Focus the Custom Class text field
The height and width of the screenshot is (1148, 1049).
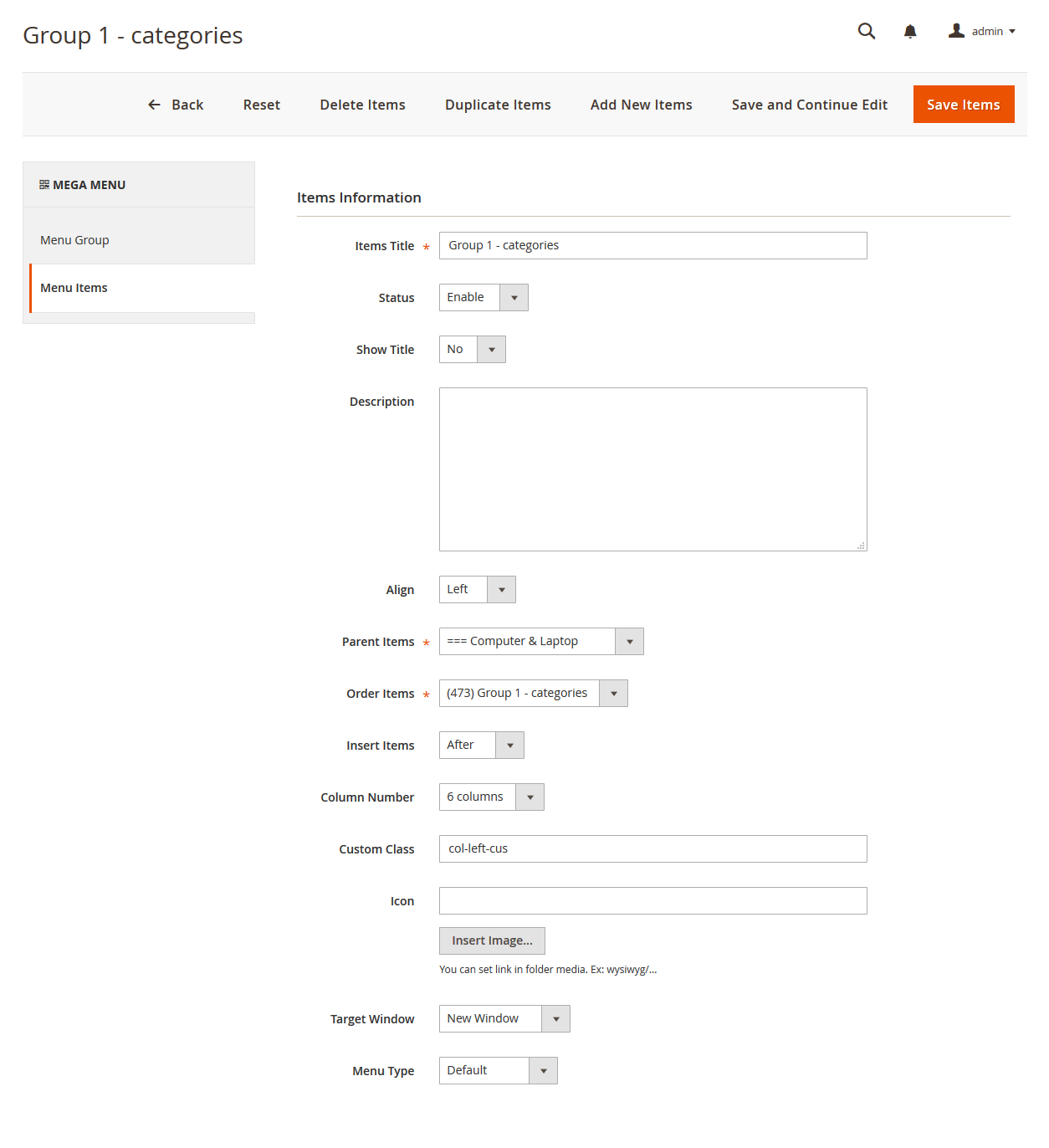coord(652,849)
